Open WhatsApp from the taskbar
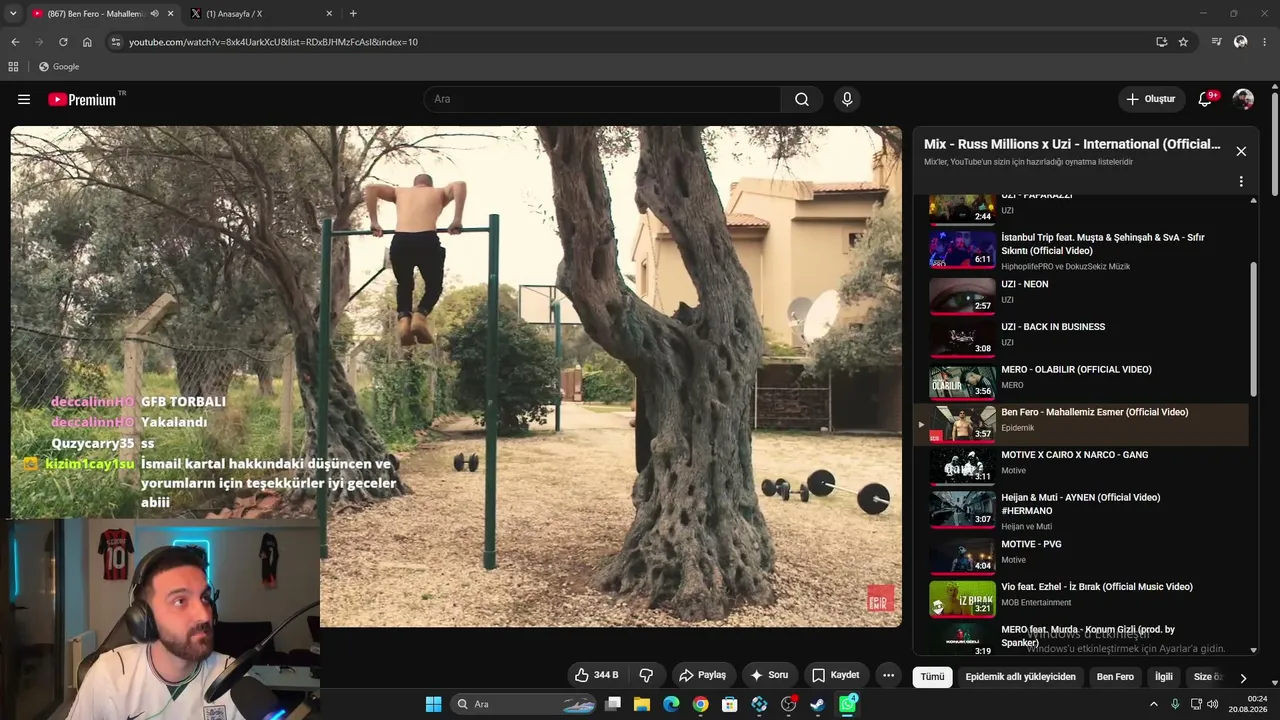Viewport: 1280px width, 720px height. pyautogui.click(x=847, y=704)
